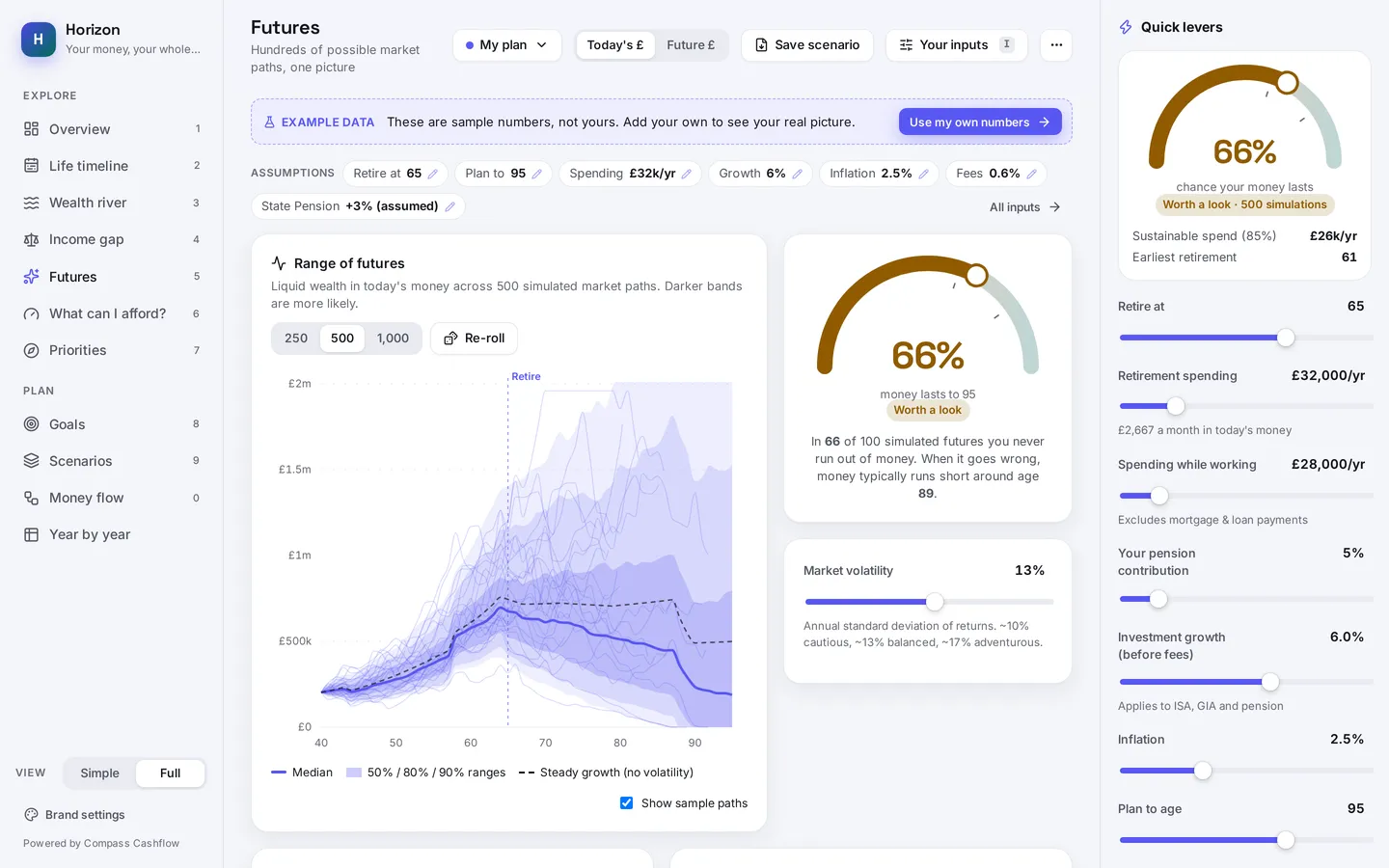Viewport: 1389px width, 868px height.
Task: Click the pencil icon on Plan to chip
Action: coord(537,174)
